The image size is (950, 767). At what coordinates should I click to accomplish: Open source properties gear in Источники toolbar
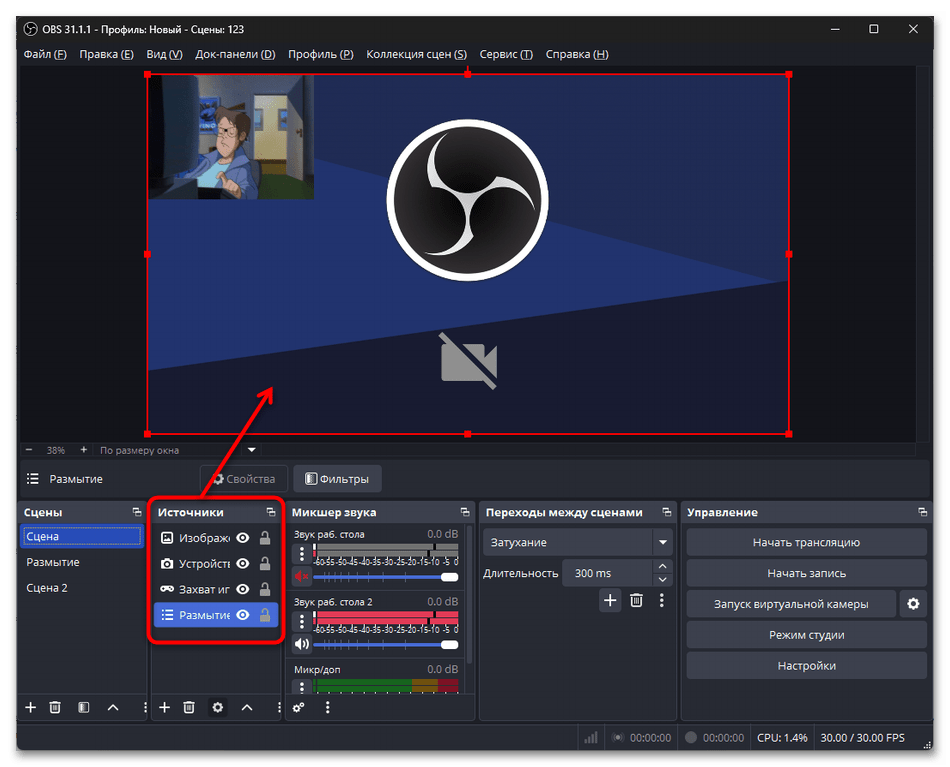click(x=218, y=707)
